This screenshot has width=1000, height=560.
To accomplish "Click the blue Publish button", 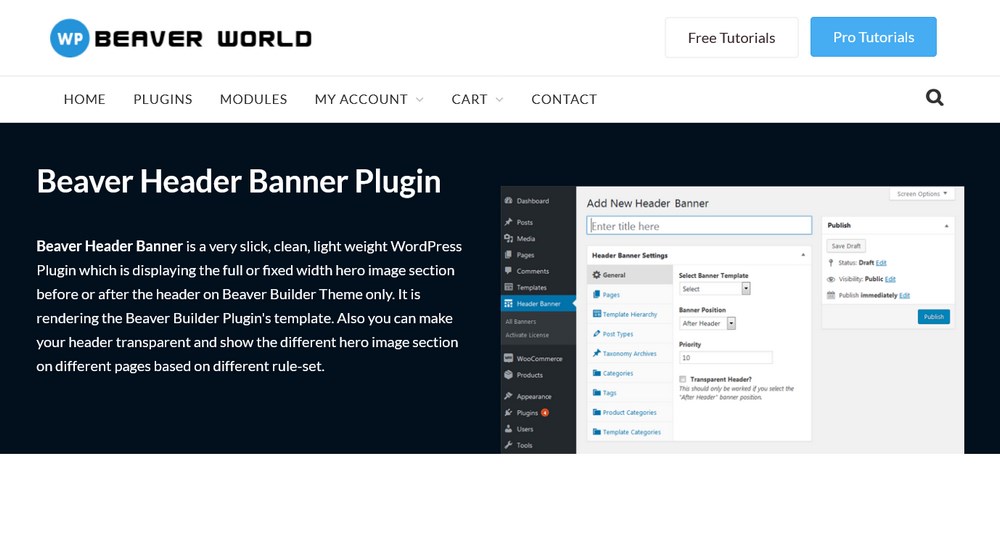I will click(934, 316).
